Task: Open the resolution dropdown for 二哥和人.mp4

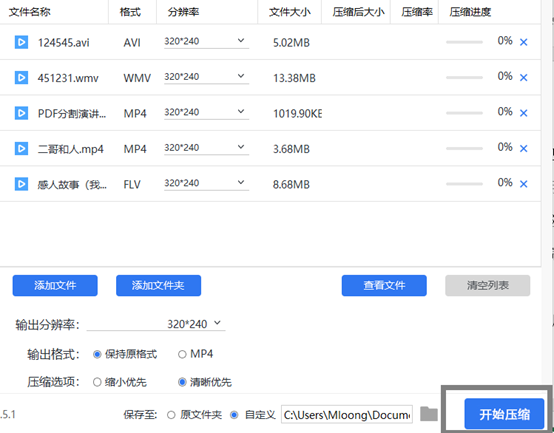Action: click(206, 148)
